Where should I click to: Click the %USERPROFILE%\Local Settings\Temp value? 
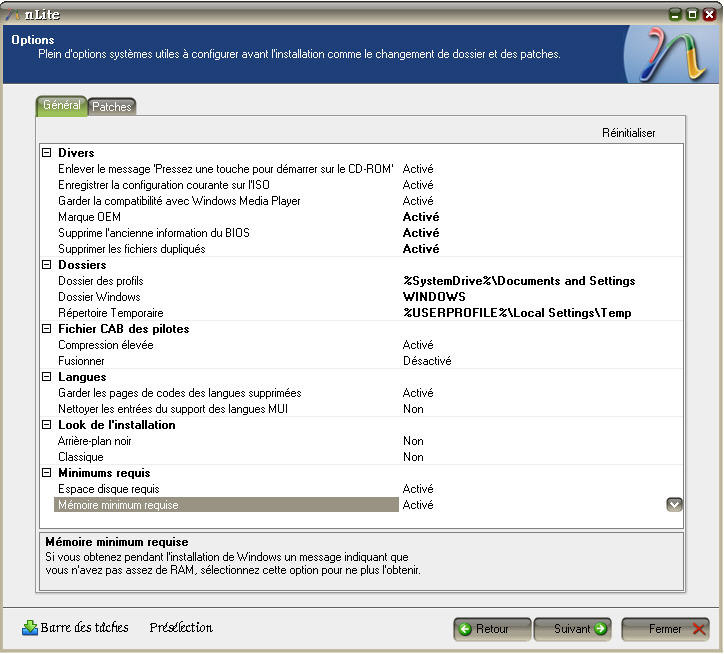click(x=517, y=313)
